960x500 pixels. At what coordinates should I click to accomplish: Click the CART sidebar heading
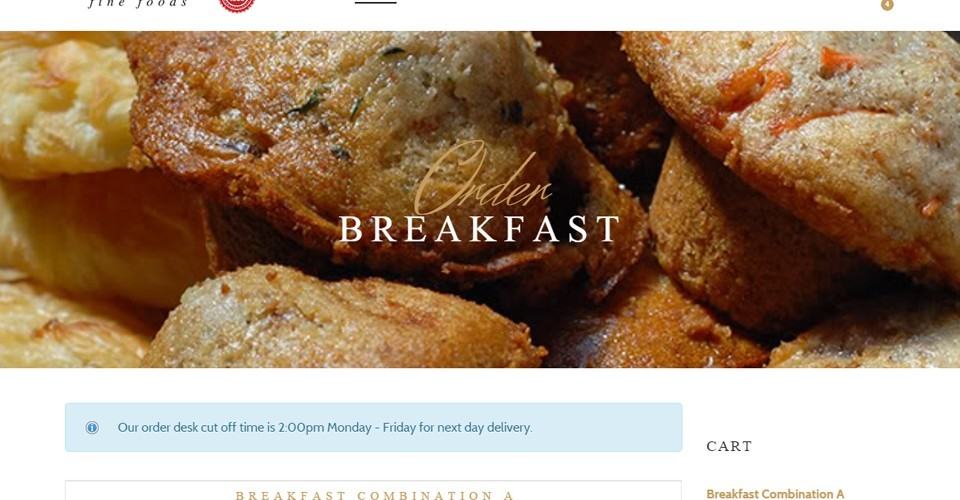pos(729,446)
